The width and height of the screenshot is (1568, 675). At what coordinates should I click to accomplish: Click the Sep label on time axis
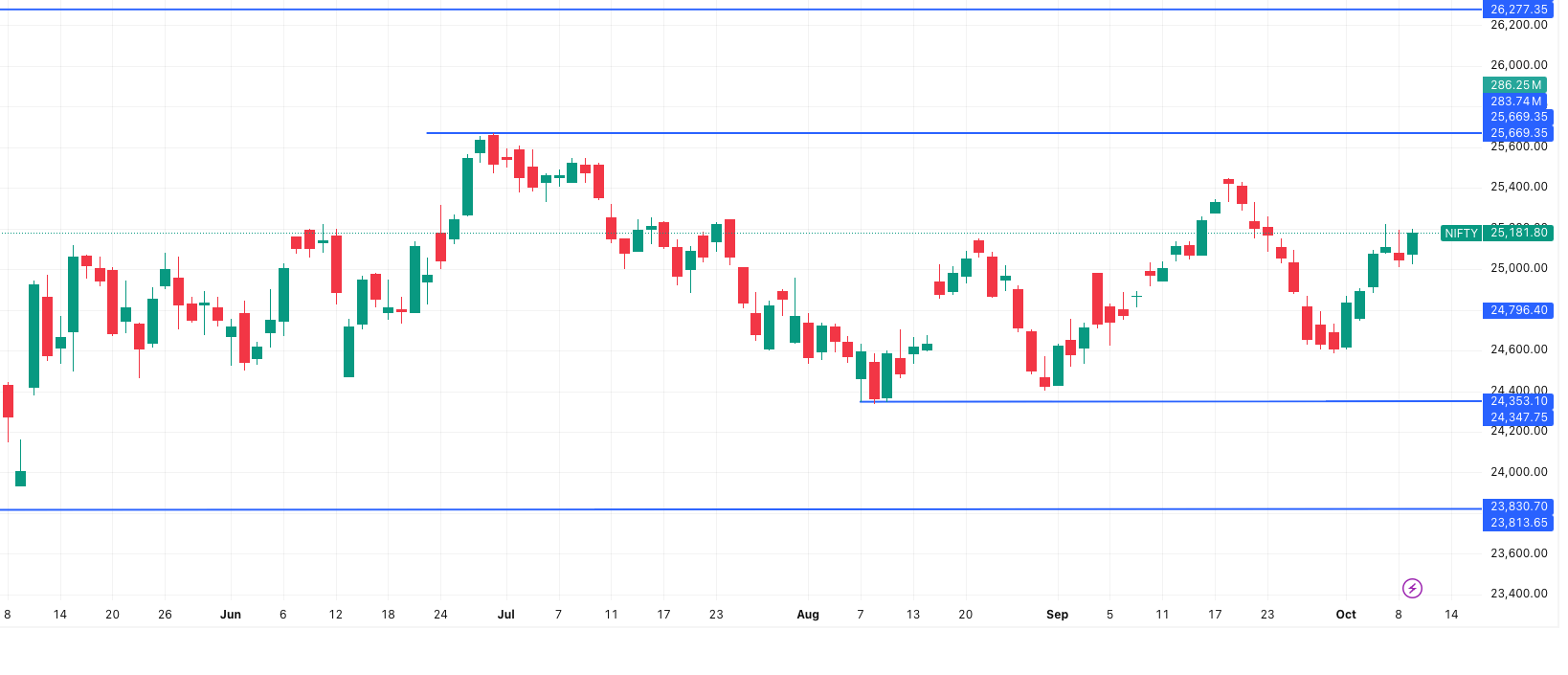click(1057, 615)
